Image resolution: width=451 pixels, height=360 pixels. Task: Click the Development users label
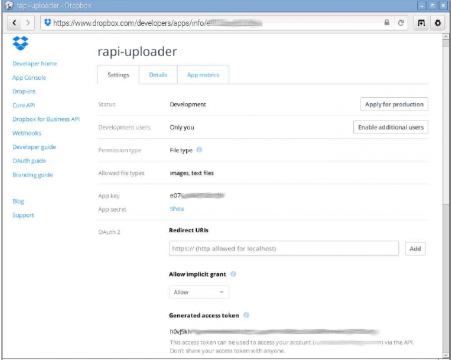[x=124, y=127]
